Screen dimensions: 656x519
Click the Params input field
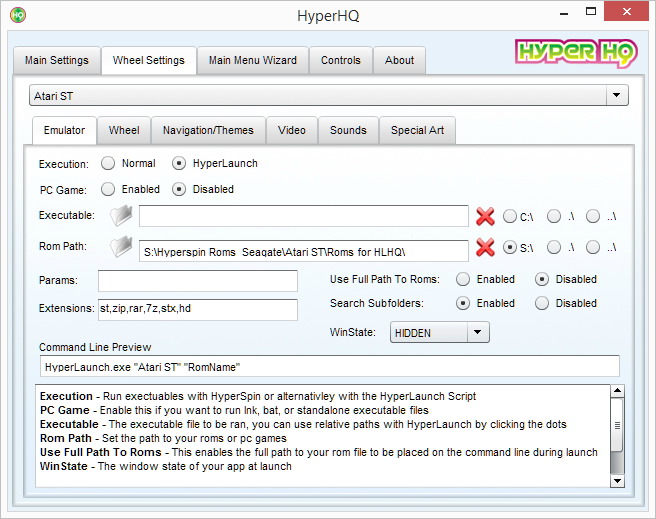pos(197,280)
